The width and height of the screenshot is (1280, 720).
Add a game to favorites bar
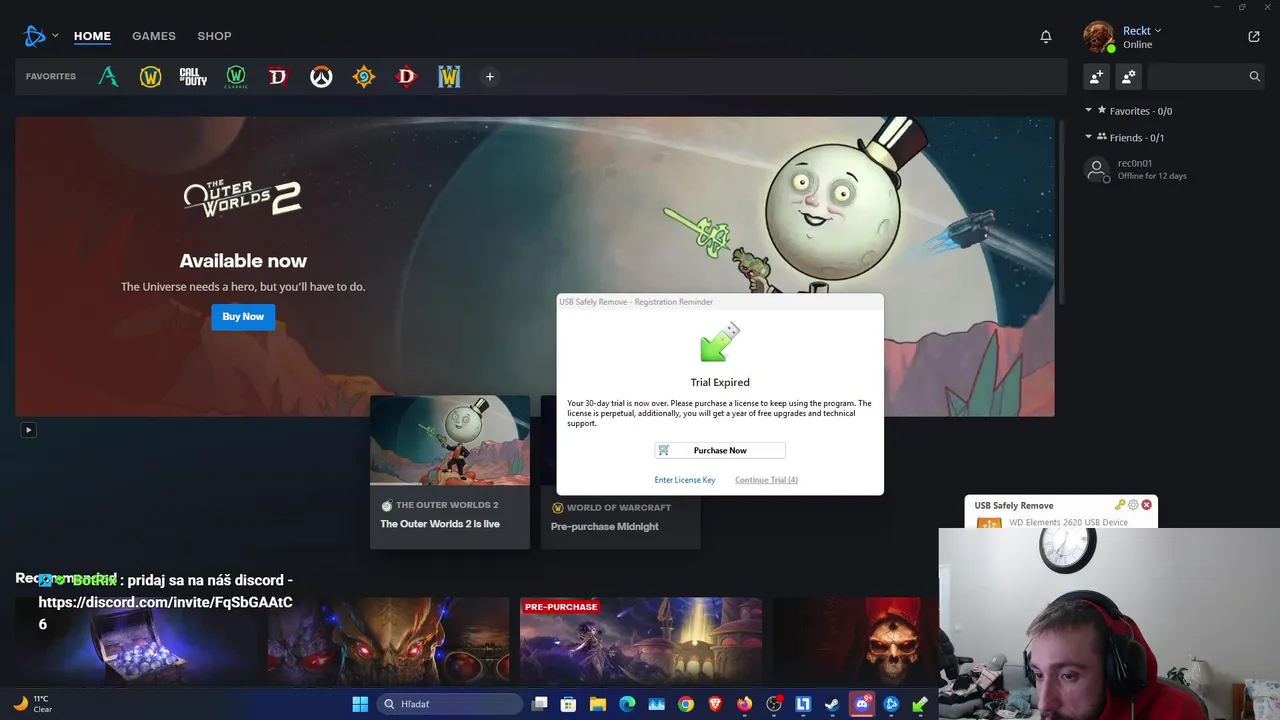(x=490, y=77)
